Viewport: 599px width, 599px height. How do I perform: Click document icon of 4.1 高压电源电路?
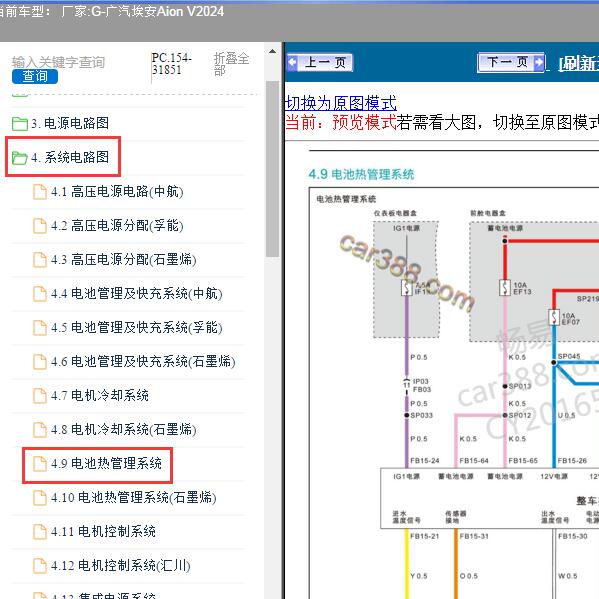tap(40, 192)
